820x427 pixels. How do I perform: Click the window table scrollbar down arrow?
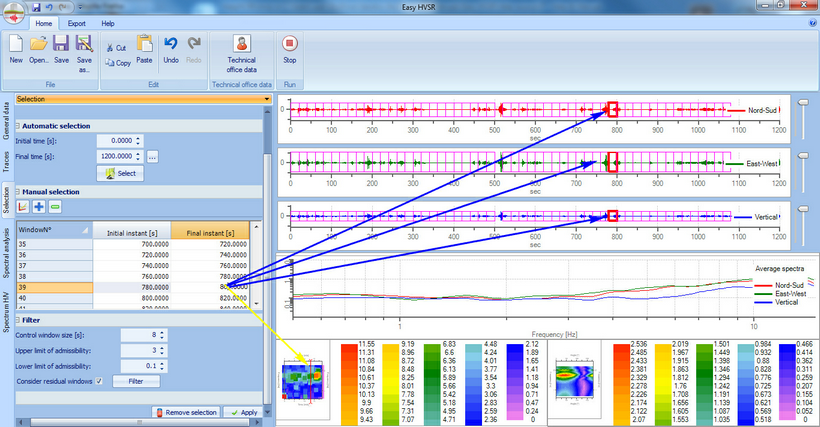tap(256, 304)
